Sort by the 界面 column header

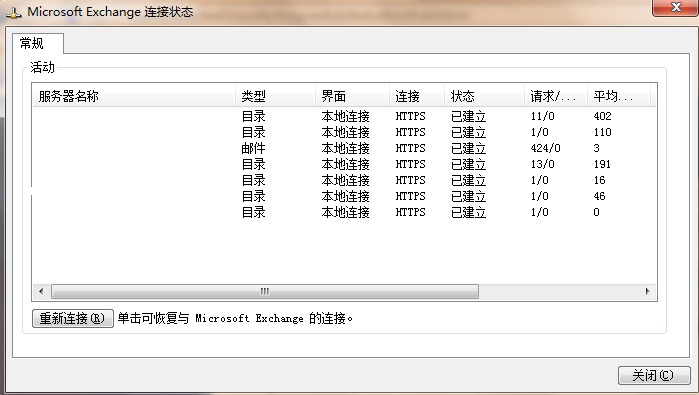(352, 96)
